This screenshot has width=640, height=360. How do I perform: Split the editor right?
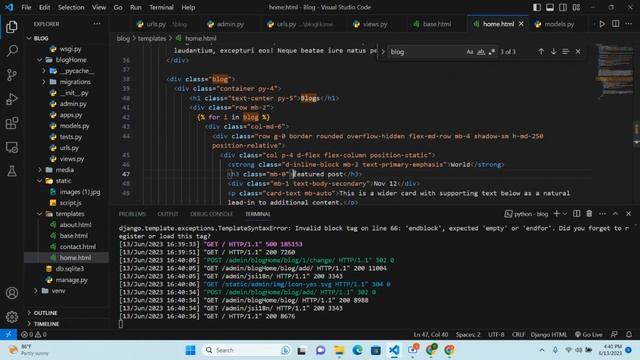coord(616,24)
